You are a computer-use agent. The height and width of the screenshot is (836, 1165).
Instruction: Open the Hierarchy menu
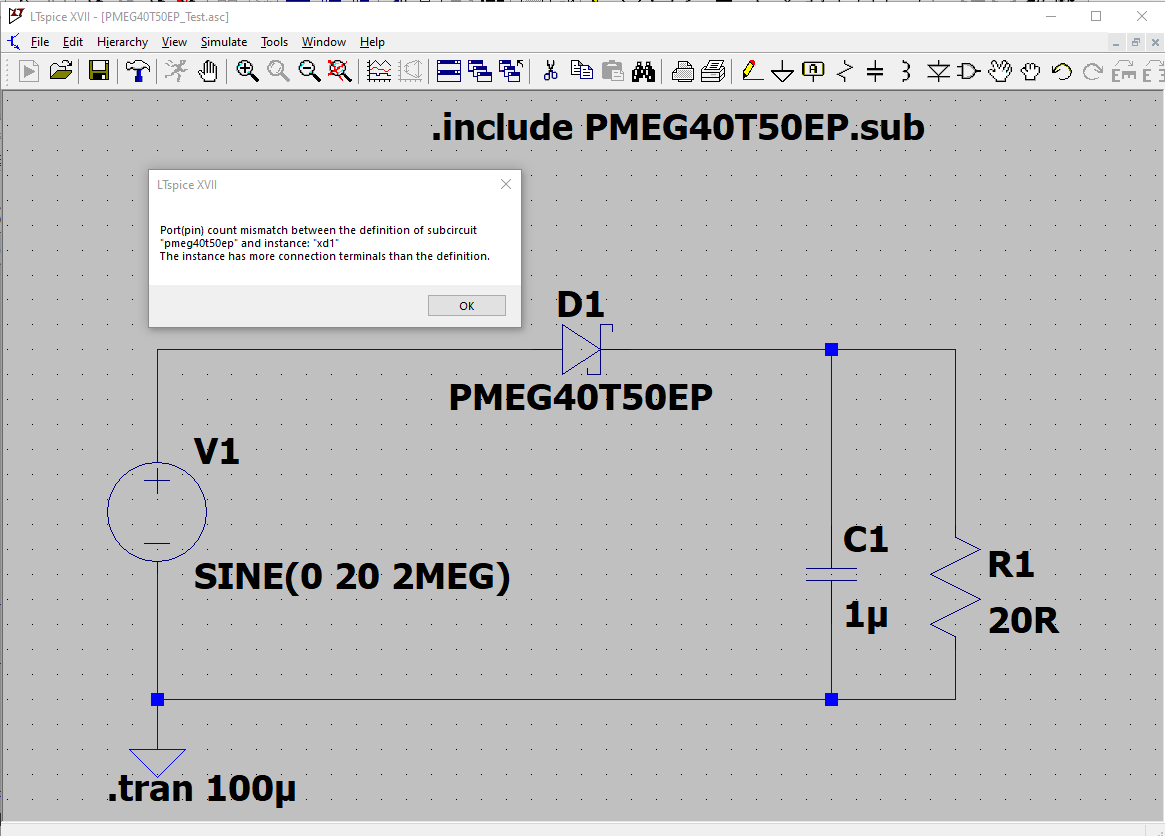point(122,42)
